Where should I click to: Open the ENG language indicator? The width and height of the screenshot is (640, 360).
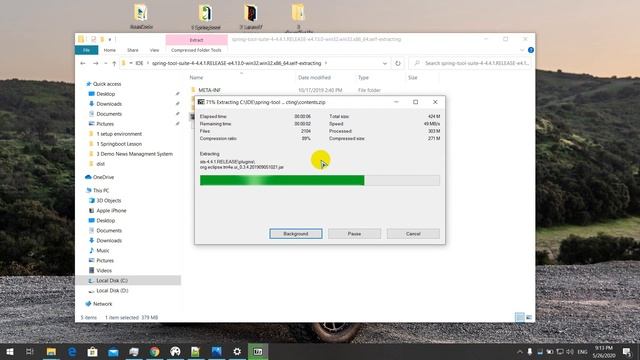(582, 351)
